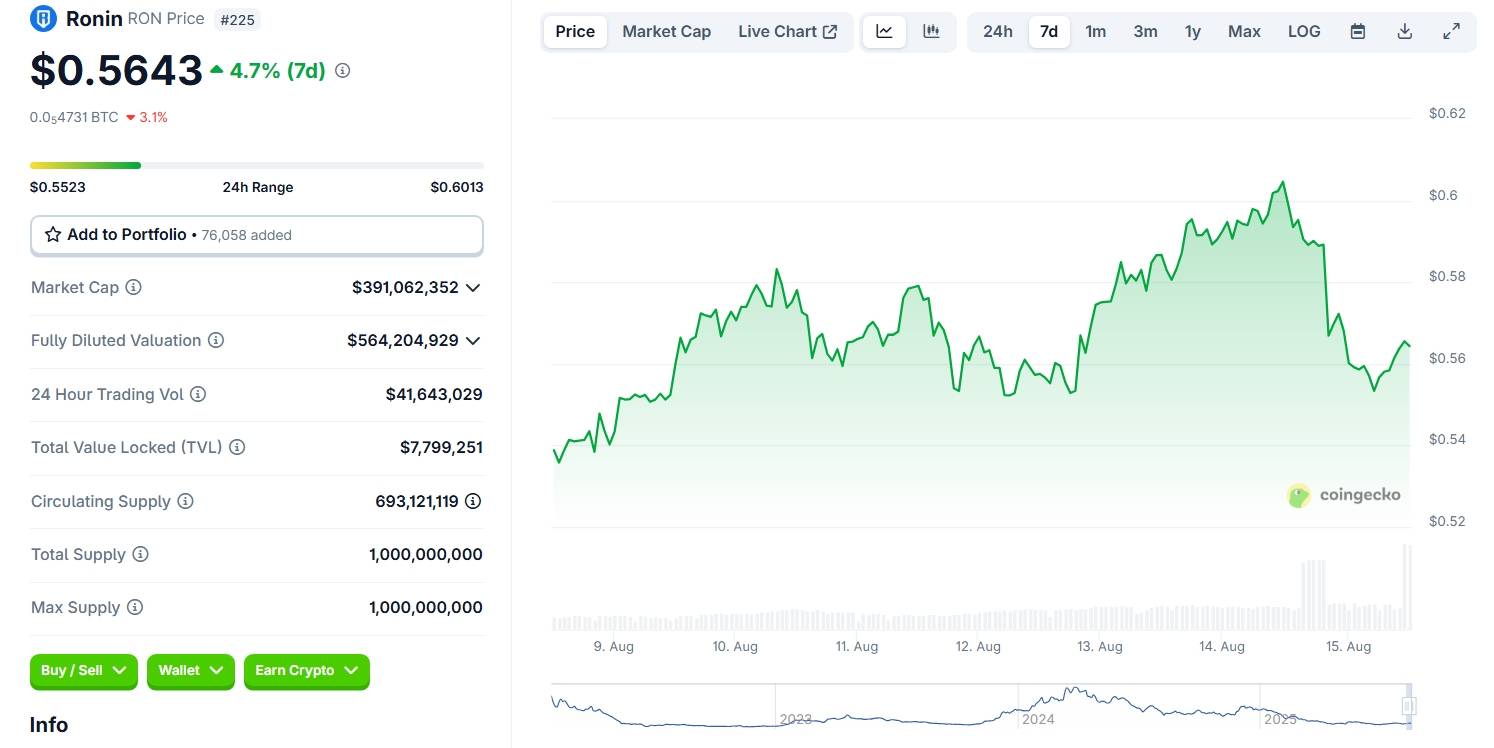Set chart range to Max
Viewport: 1494px width, 748px height.
point(1244,31)
